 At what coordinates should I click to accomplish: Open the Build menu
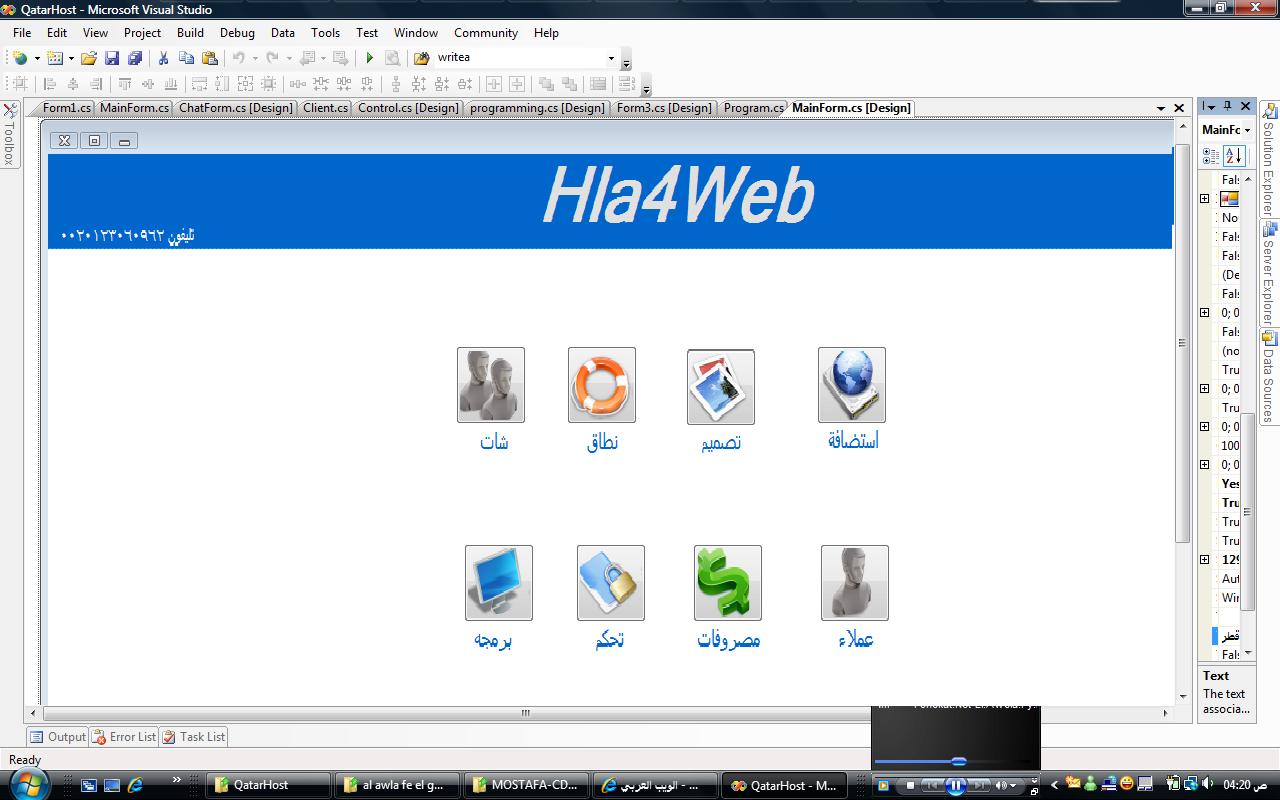click(x=190, y=33)
